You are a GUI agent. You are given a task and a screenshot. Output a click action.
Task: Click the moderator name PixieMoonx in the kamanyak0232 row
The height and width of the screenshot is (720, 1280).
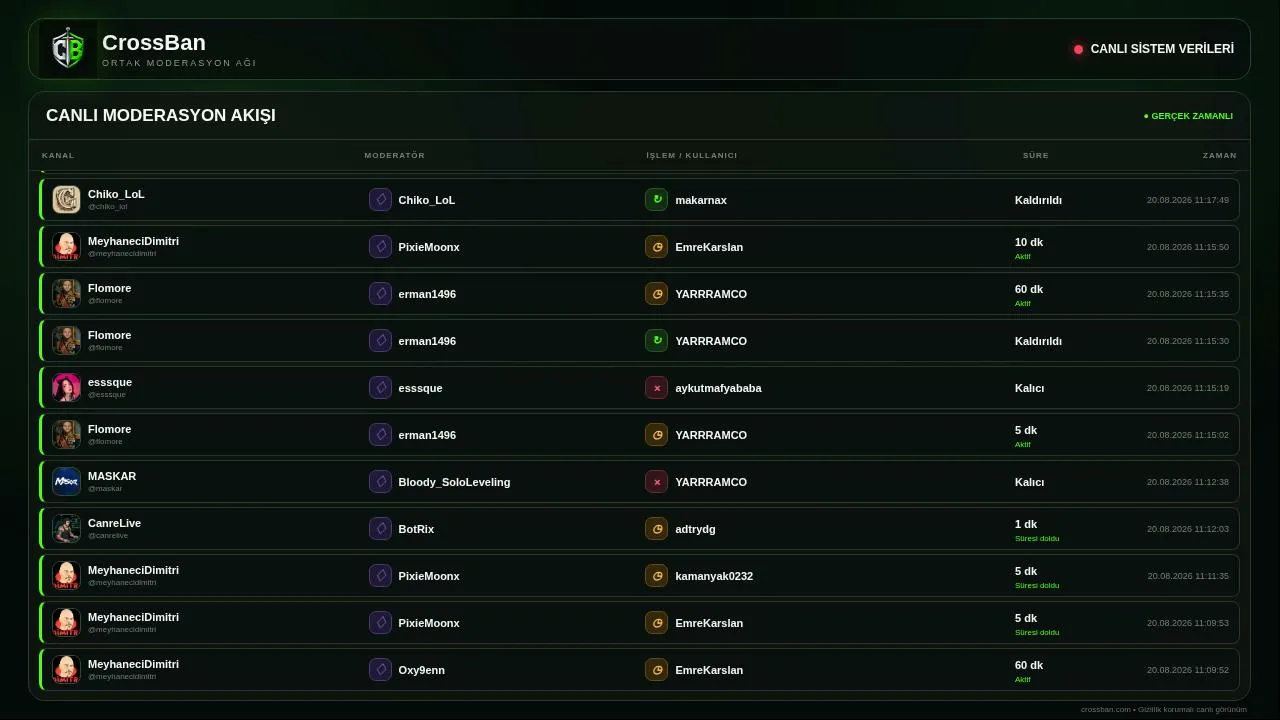(x=429, y=576)
